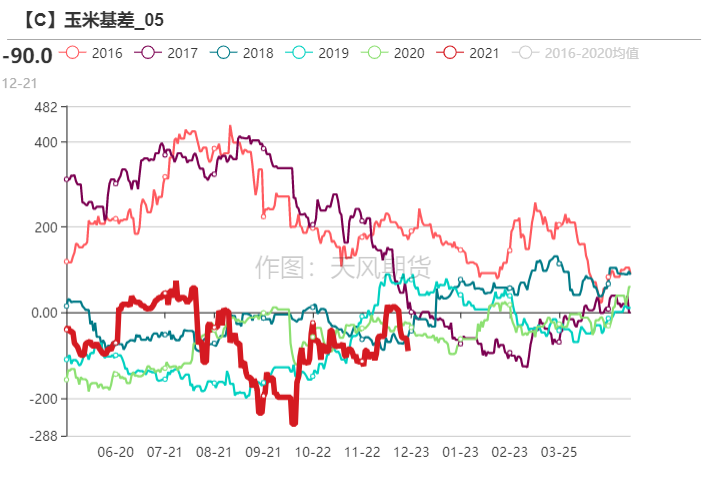Click the 06-20 x-axis tick label

tap(115, 452)
